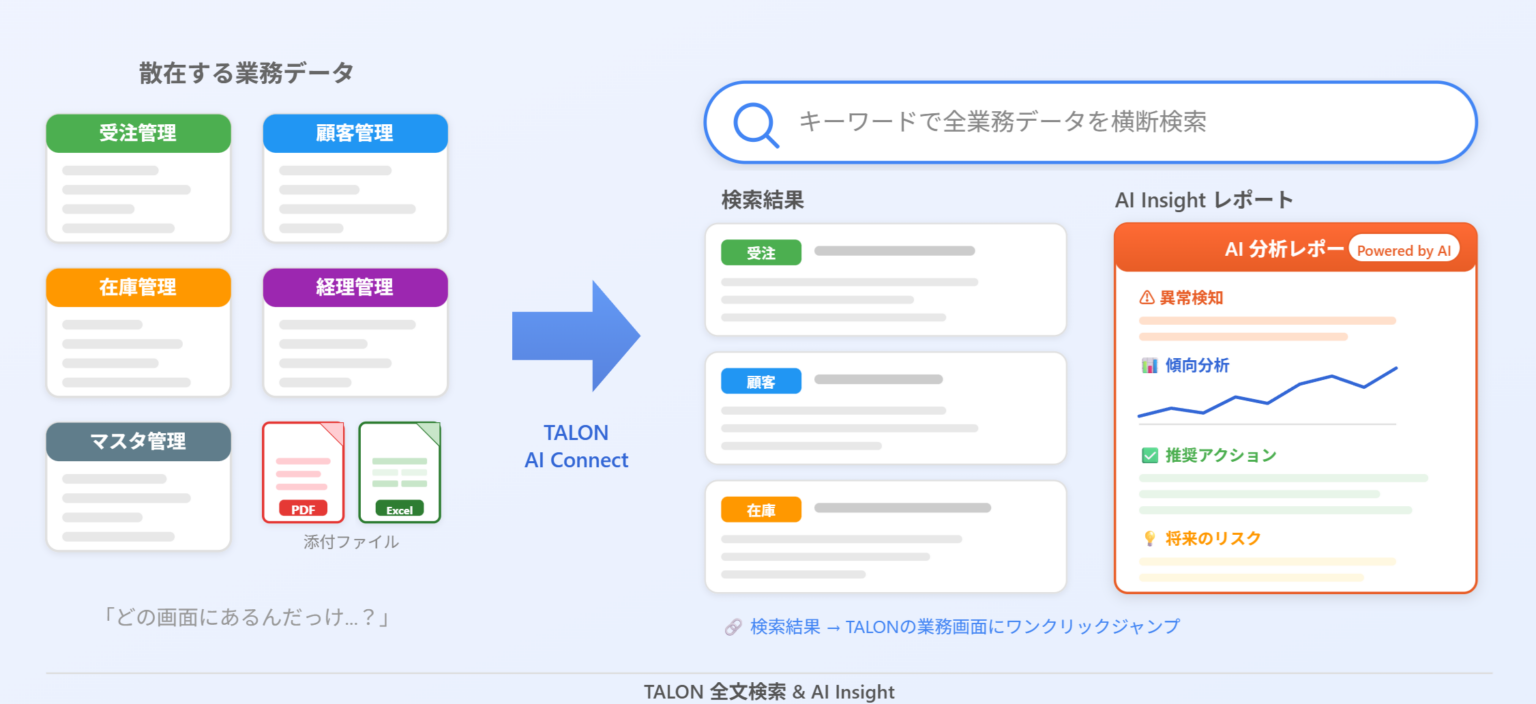
Task: Click the big blue arrow above TALON AI Connect
Action: coord(576,336)
